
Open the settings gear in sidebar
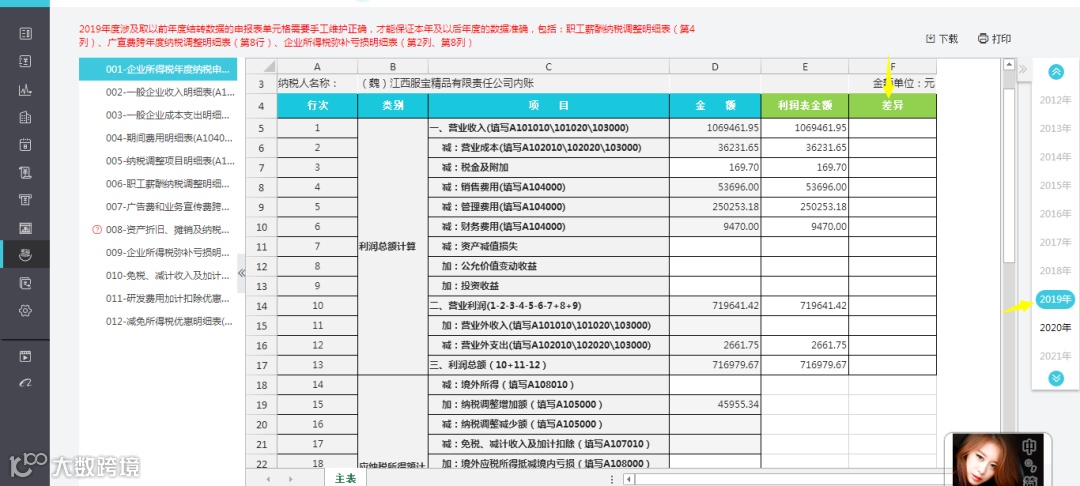tap(25, 310)
